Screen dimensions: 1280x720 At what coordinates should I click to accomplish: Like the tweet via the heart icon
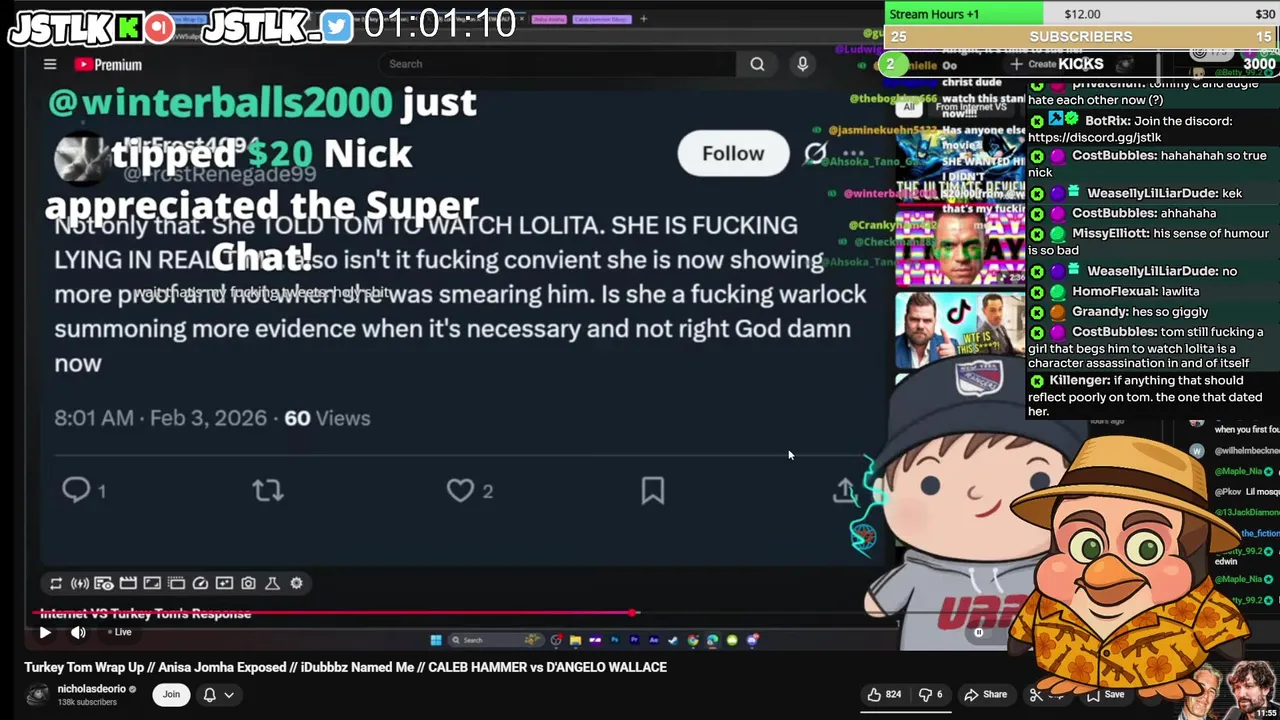460,490
